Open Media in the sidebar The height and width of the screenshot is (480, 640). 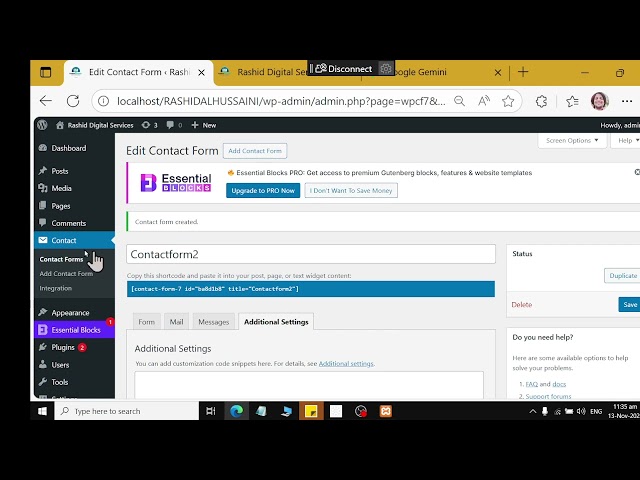pyautogui.click(x=61, y=188)
